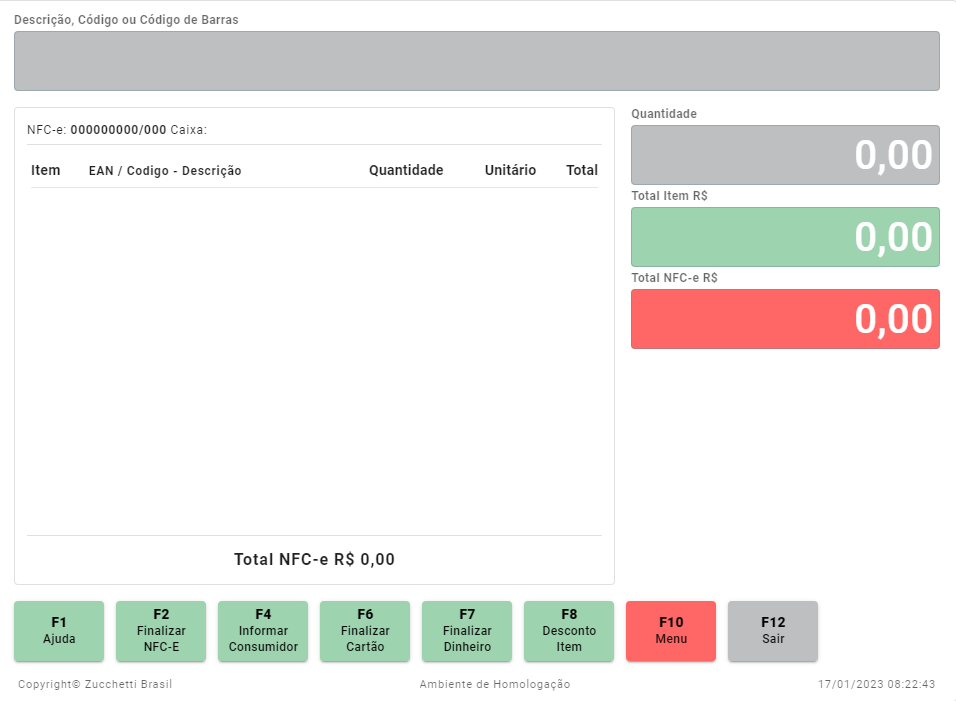Click the Ambiente de Homologação footer text
Image resolution: width=956 pixels, height=701 pixels.
tap(495, 684)
